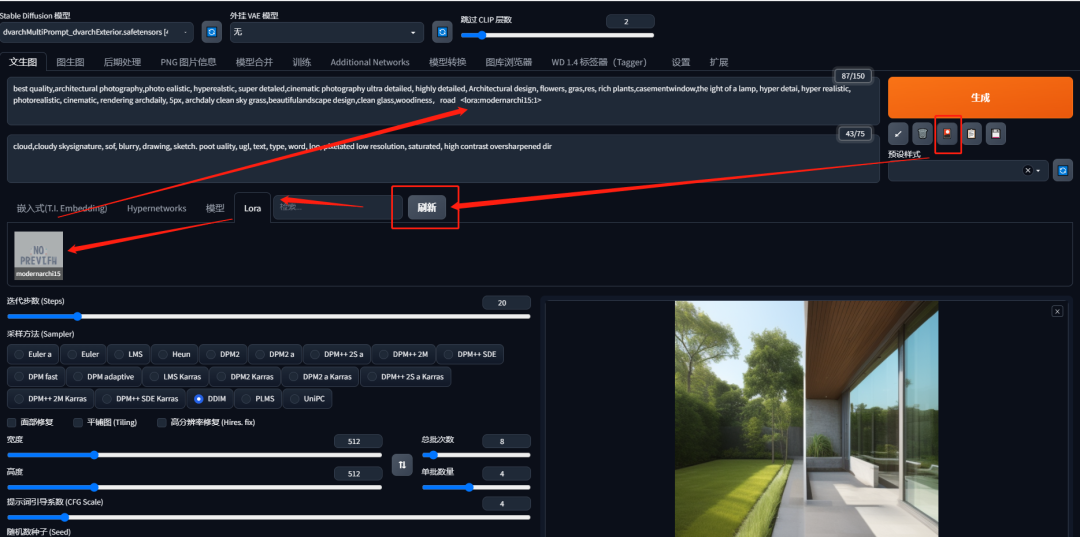This screenshot has height=537, width=1080.
Task: Click the CLIP skip layers slider
Action: point(557,35)
